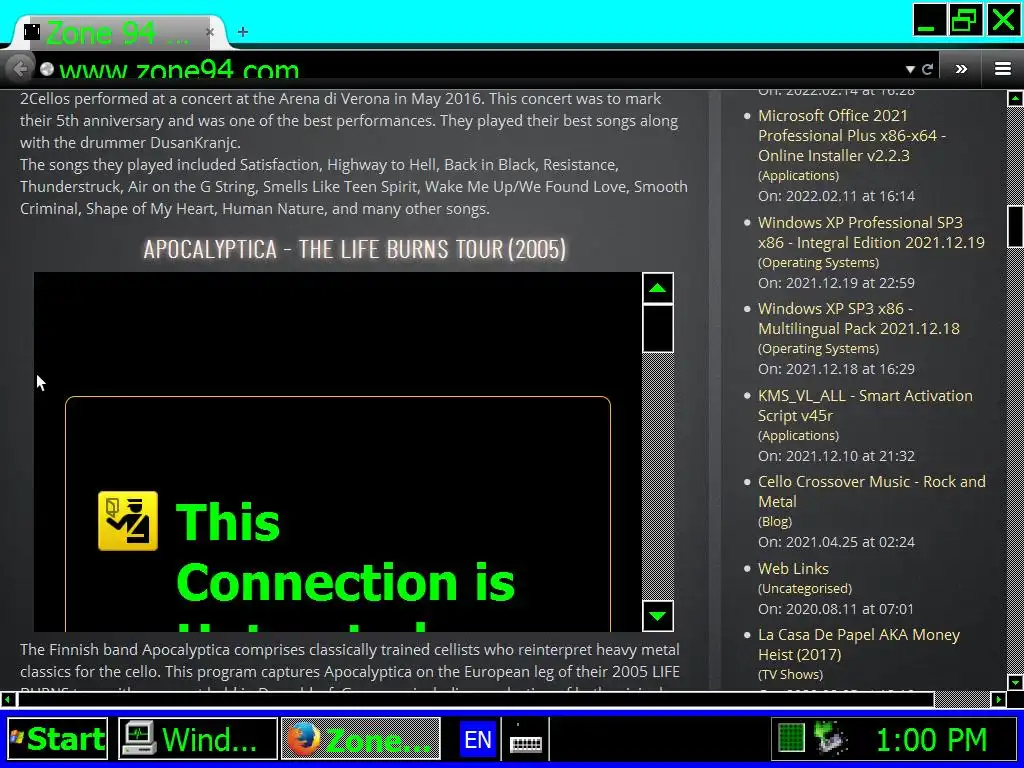Click the embedded frame scroll-down arrow
The height and width of the screenshot is (768, 1024).
click(658, 615)
